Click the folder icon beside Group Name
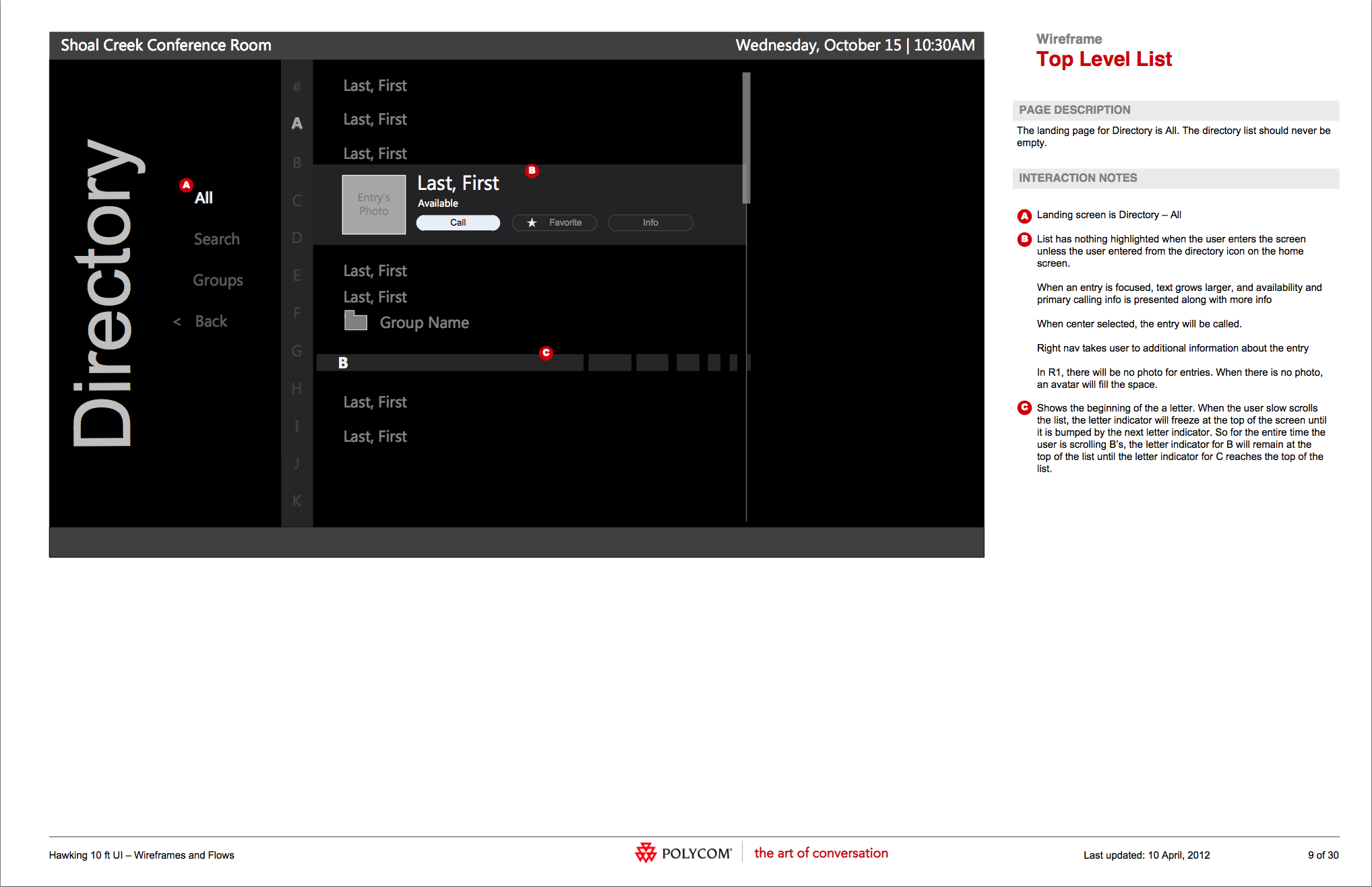This screenshot has height=887, width=1372. tap(355, 321)
